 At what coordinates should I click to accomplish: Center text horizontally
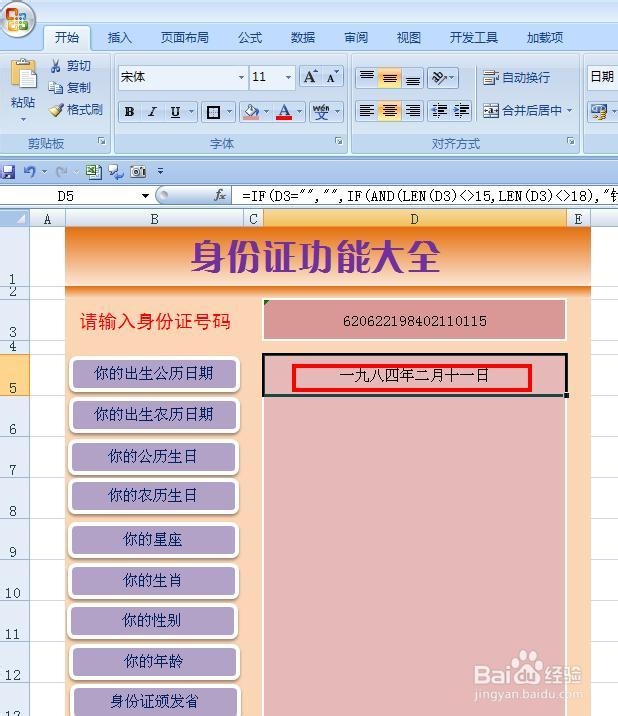pos(389,111)
